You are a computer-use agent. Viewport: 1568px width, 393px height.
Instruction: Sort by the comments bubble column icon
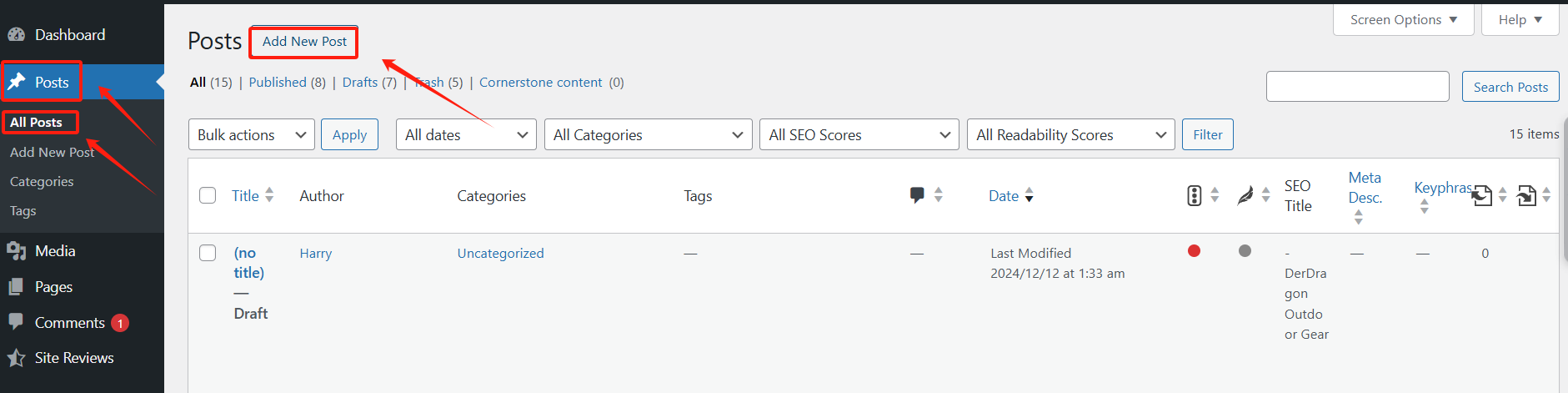click(x=917, y=195)
